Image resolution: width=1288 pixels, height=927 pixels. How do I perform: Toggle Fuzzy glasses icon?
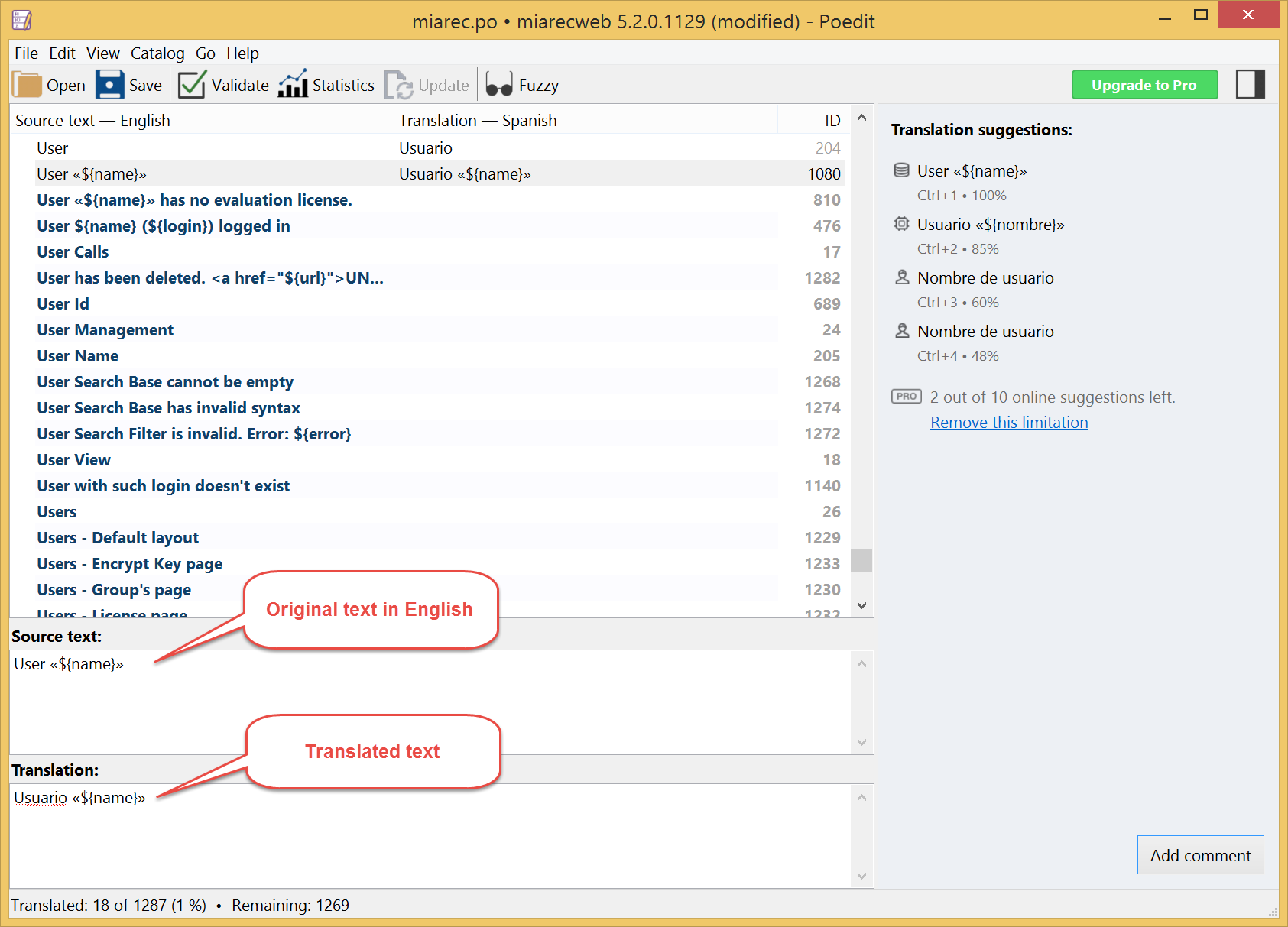tap(499, 85)
